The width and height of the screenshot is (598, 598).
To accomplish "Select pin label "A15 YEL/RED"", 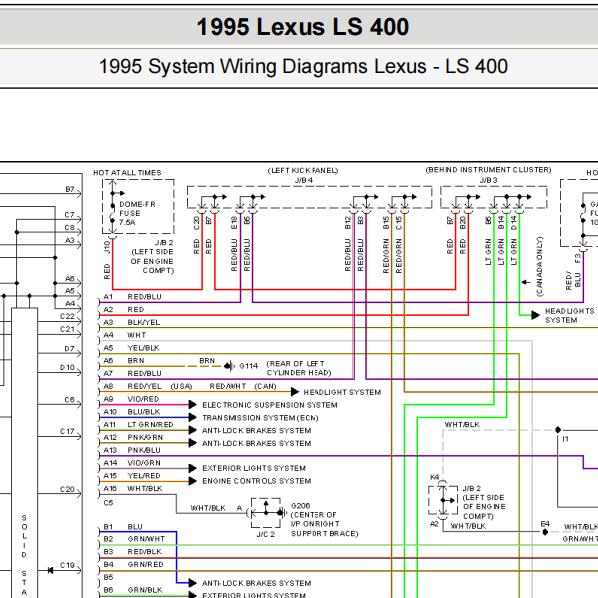I will pos(132,476).
